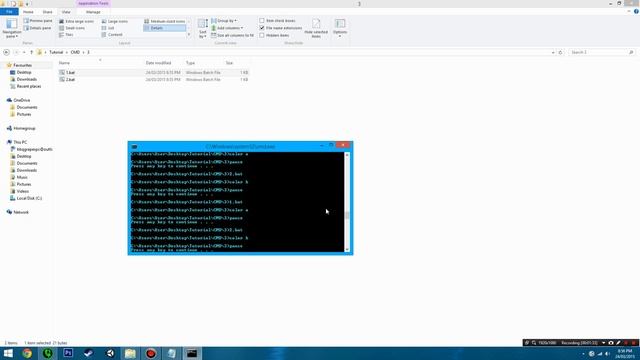Screen dimensions: 640x360
Task: Click the Back navigation arrow
Action: tap(6, 52)
